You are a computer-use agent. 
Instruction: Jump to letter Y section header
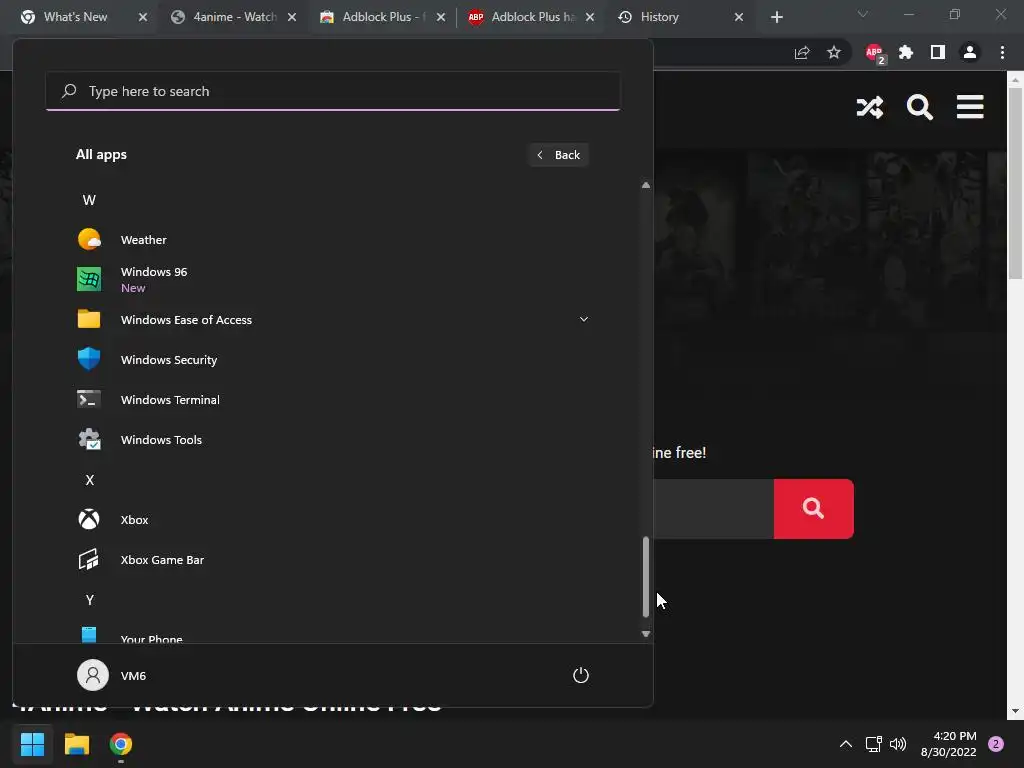[x=89, y=600]
